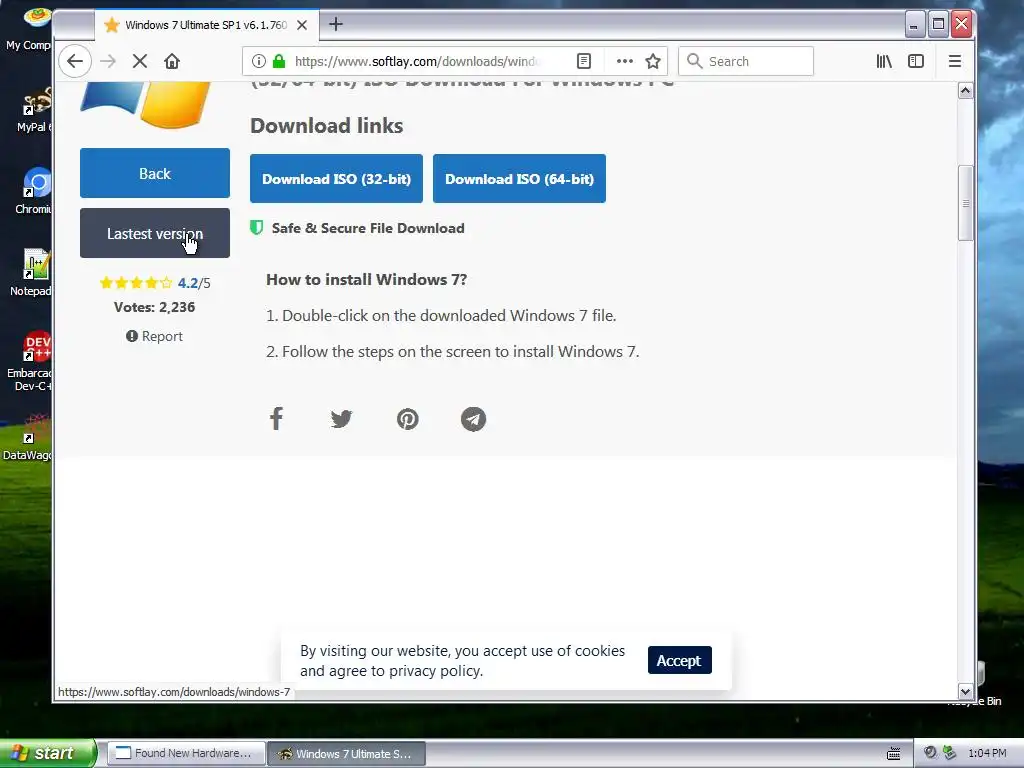Click Safe & Secure File Download text
This screenshot has width=1024, height=768.
pos(368,228)
